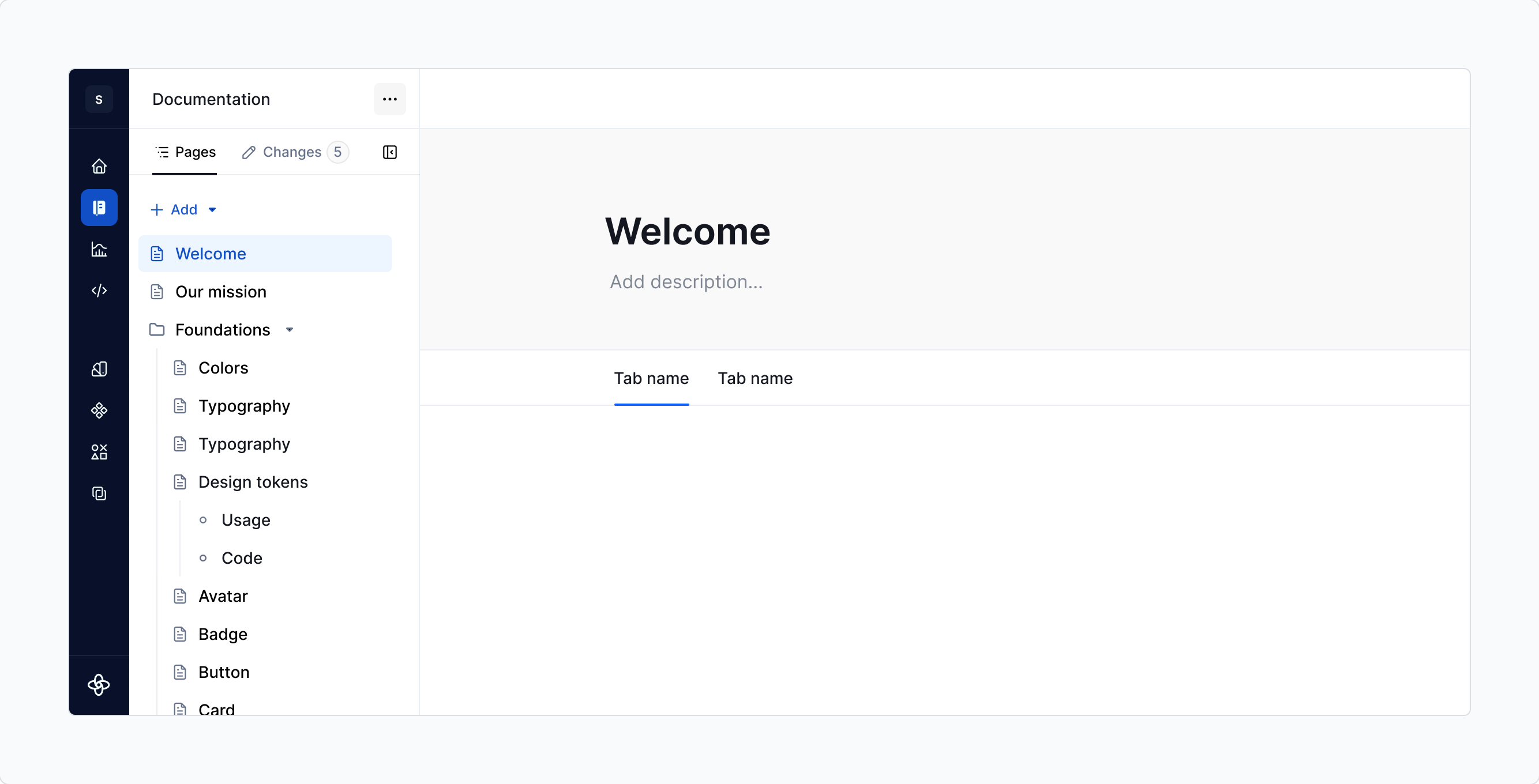
Task: Select the duplicated layers icon in the sidebar
Action: coord(99,493)
